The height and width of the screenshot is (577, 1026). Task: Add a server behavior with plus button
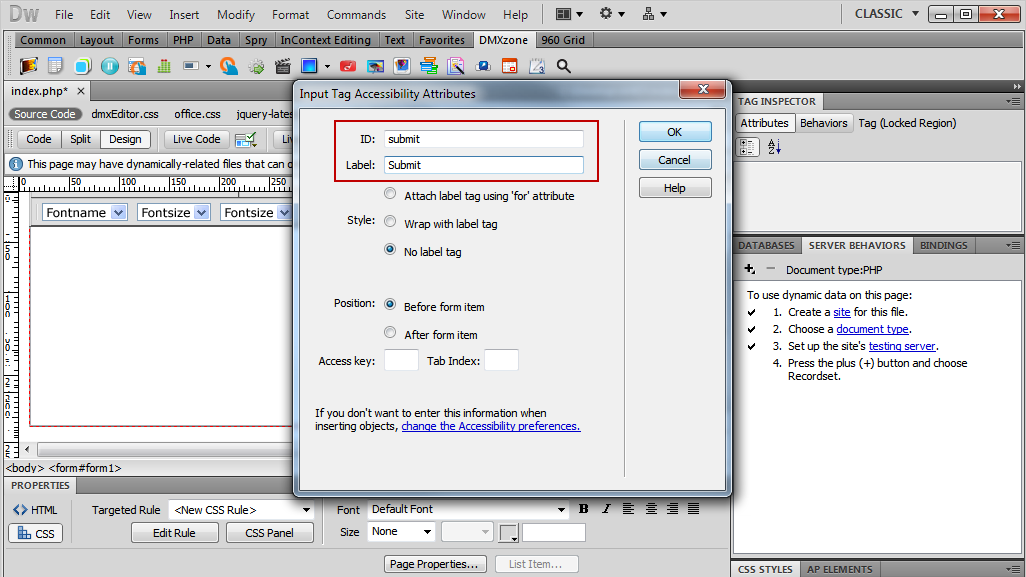(x=750, y=269)
